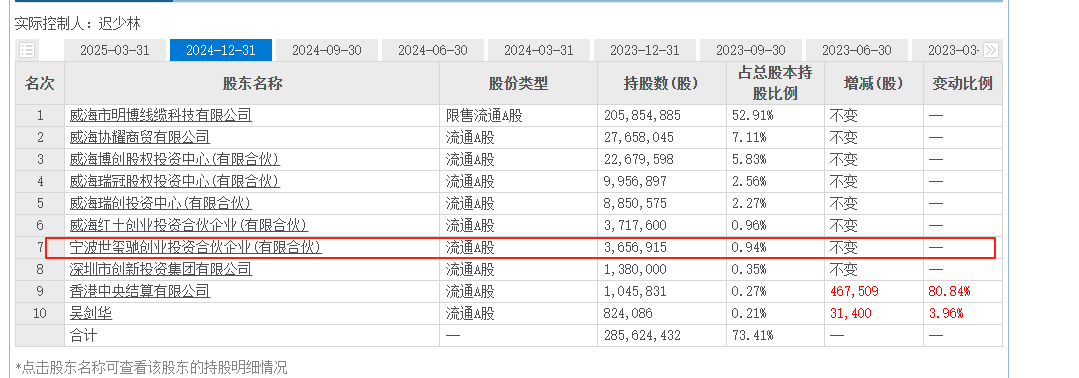Viewport: 1079px width, 378px height.
Task: Select the 2023-12-31 date tab
Action: pos(645,50)
